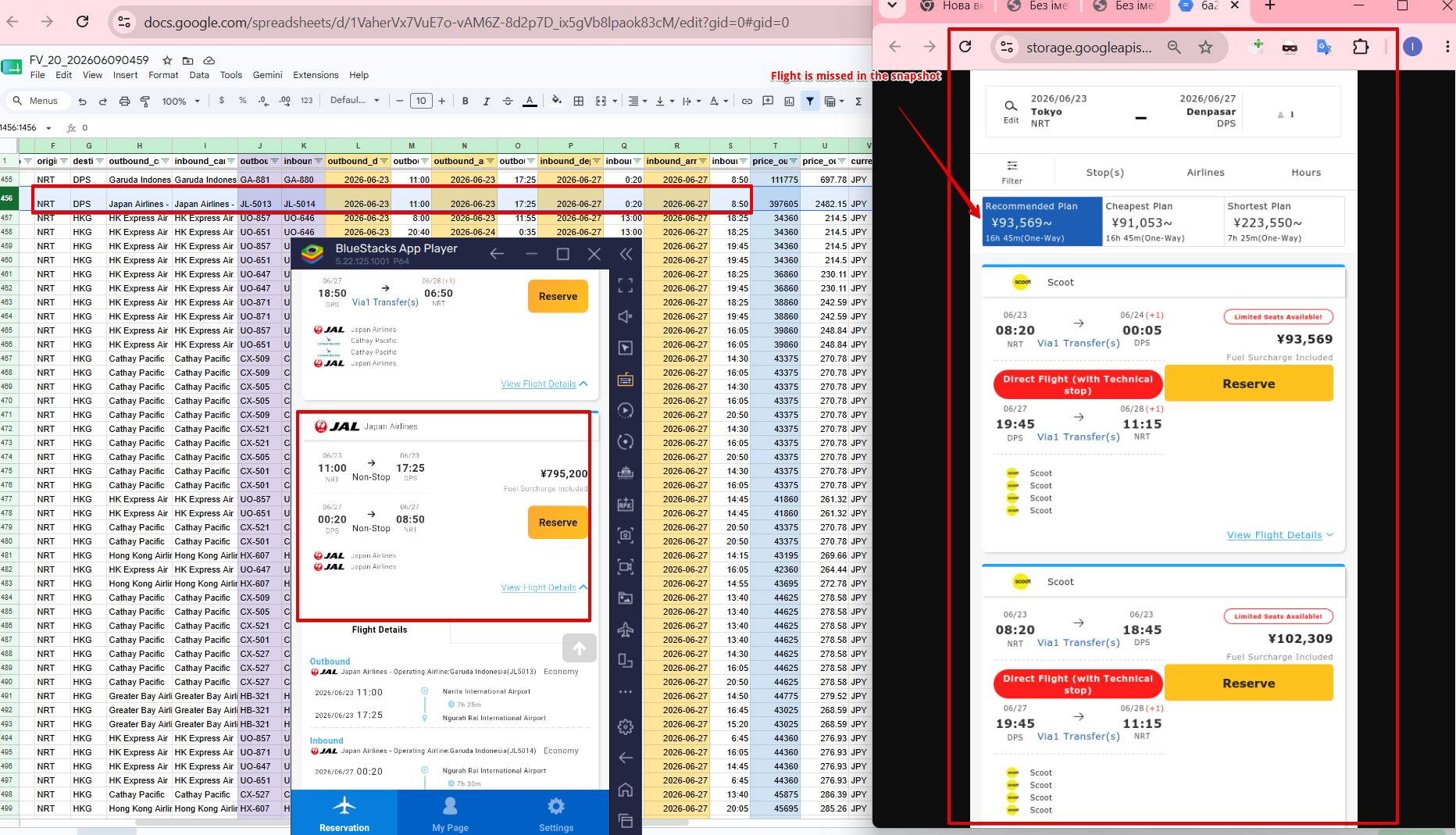Undo the last action in Google Sheets
Screen dimensions: 1456x835
[82, 101]
